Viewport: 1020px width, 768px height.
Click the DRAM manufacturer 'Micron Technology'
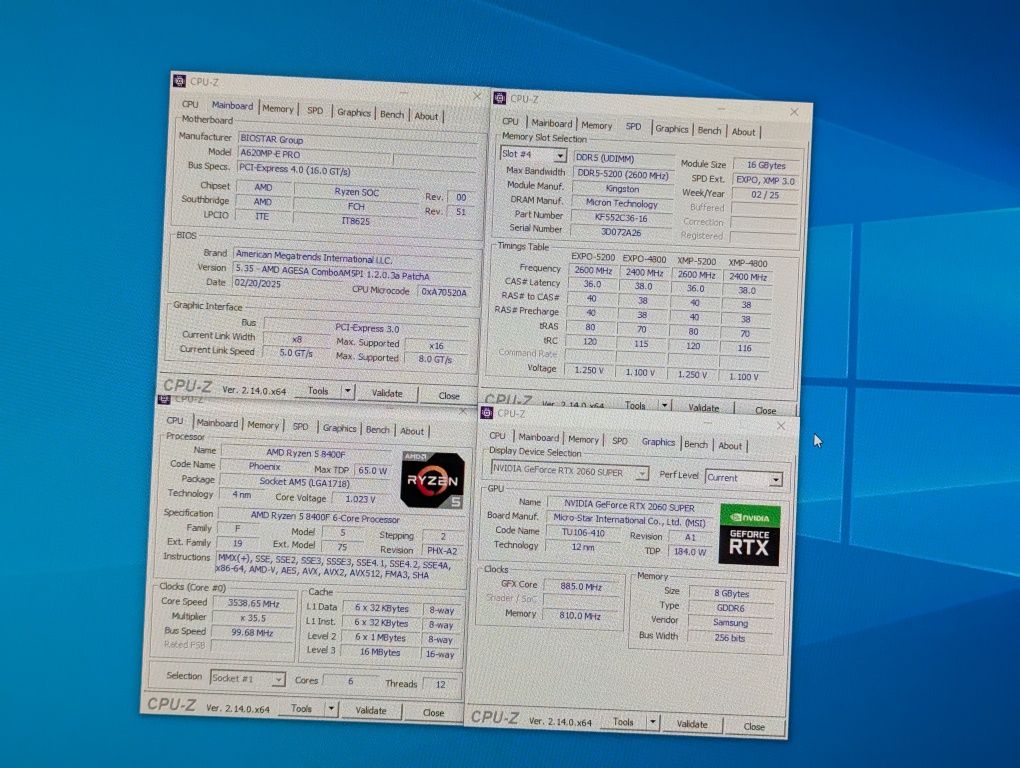tap(621, 203)
